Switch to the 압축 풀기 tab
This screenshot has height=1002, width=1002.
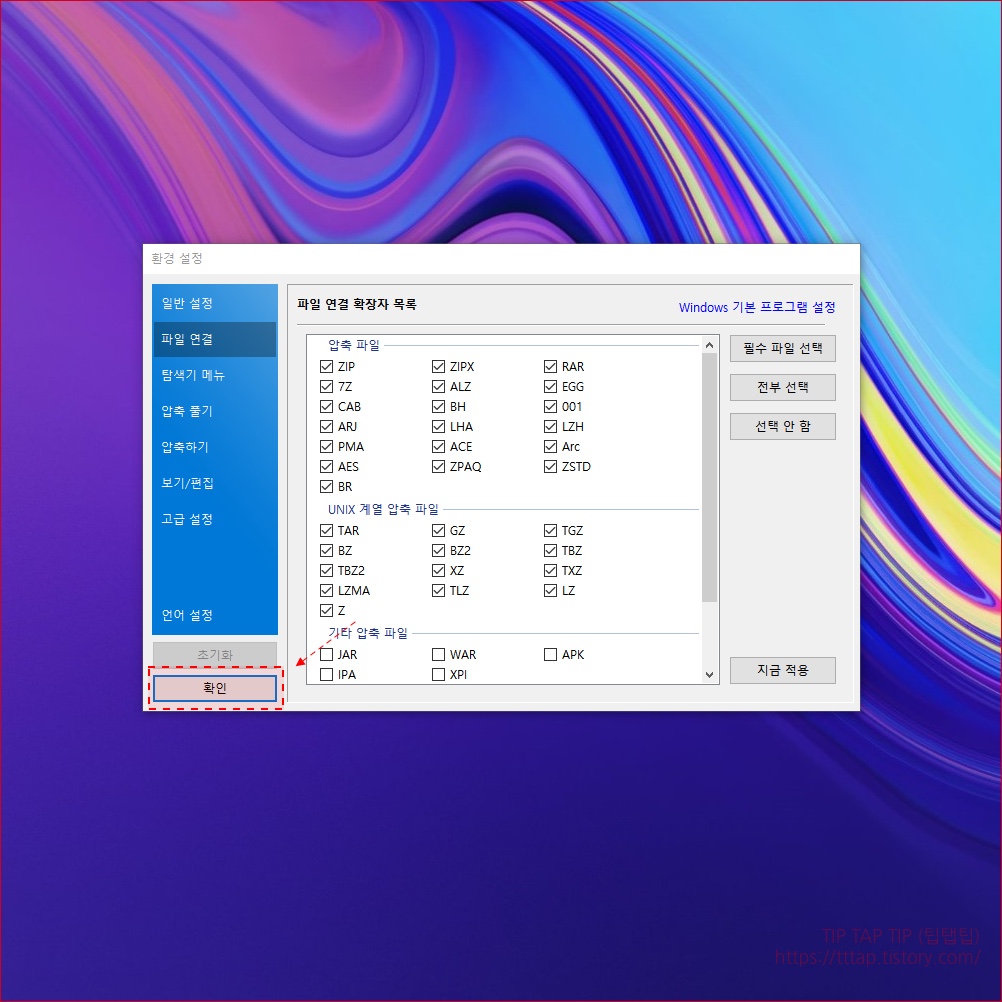coord(215,411)
